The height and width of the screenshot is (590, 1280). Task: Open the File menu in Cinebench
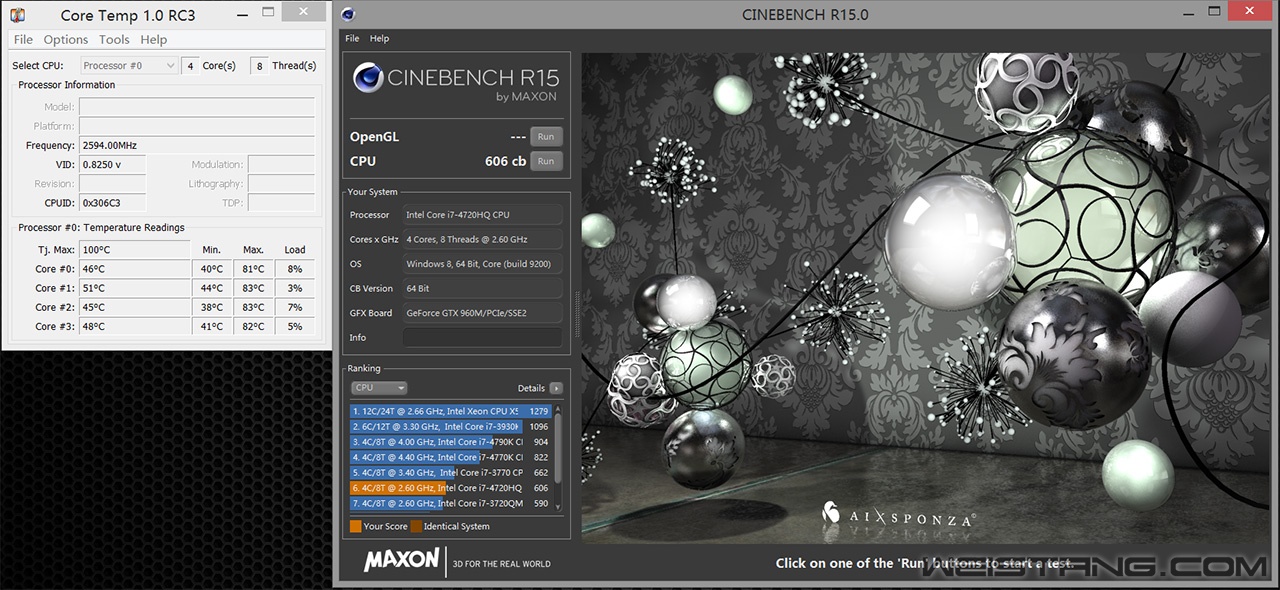coord(352,38)
